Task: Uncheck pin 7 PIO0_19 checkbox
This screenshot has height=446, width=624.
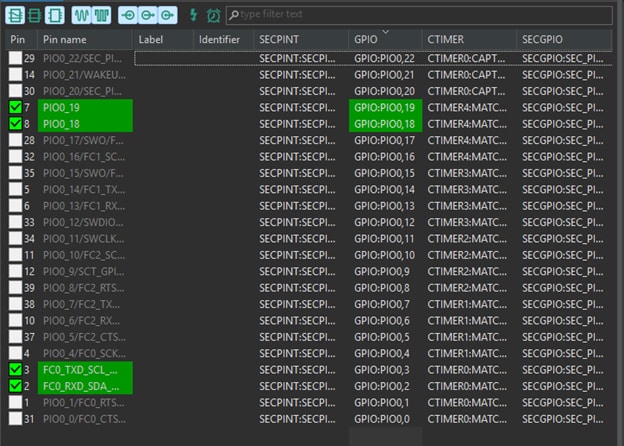Action: tap(16, 107)
